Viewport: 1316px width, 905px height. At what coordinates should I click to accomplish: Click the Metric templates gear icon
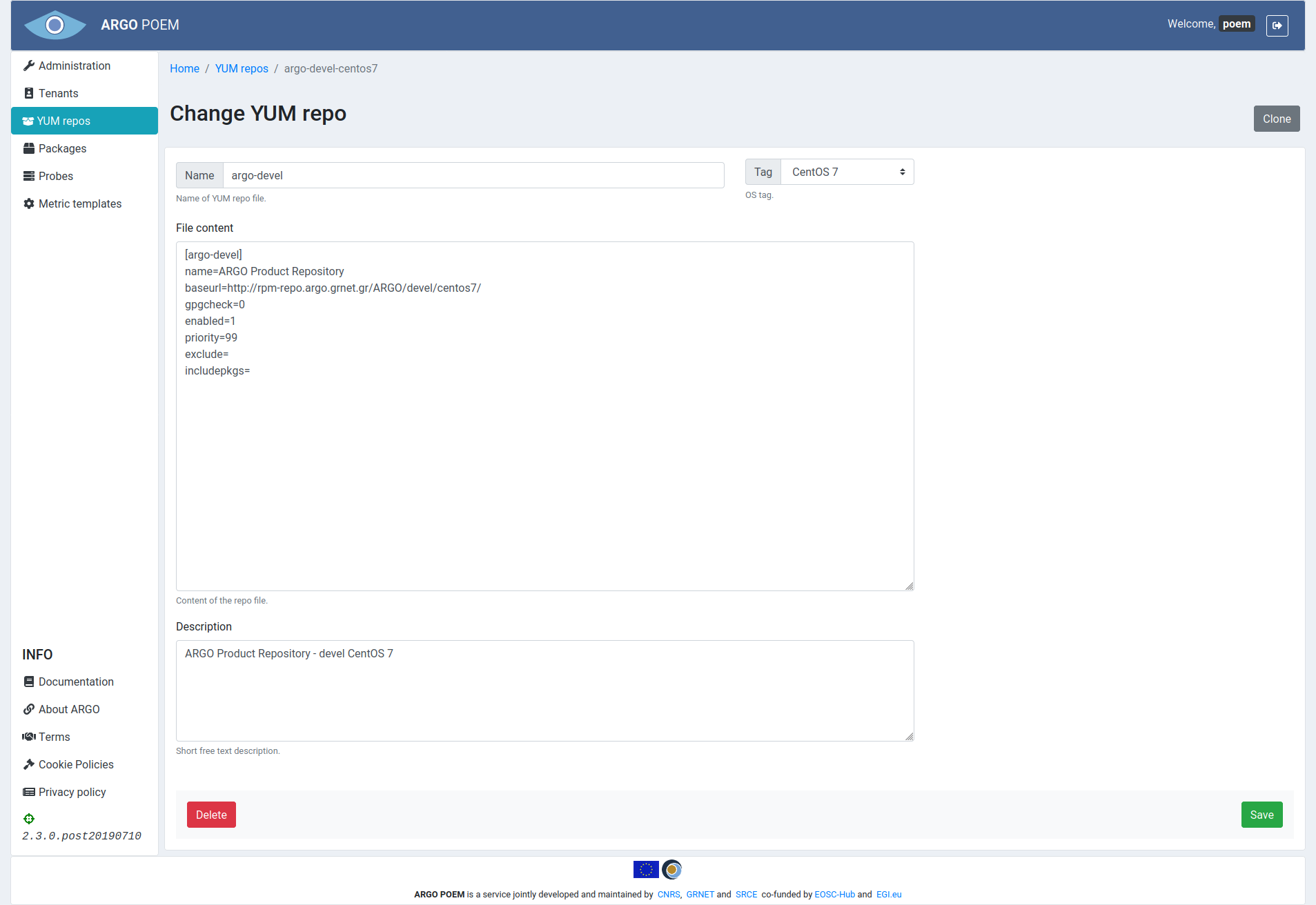click(29, 203)
